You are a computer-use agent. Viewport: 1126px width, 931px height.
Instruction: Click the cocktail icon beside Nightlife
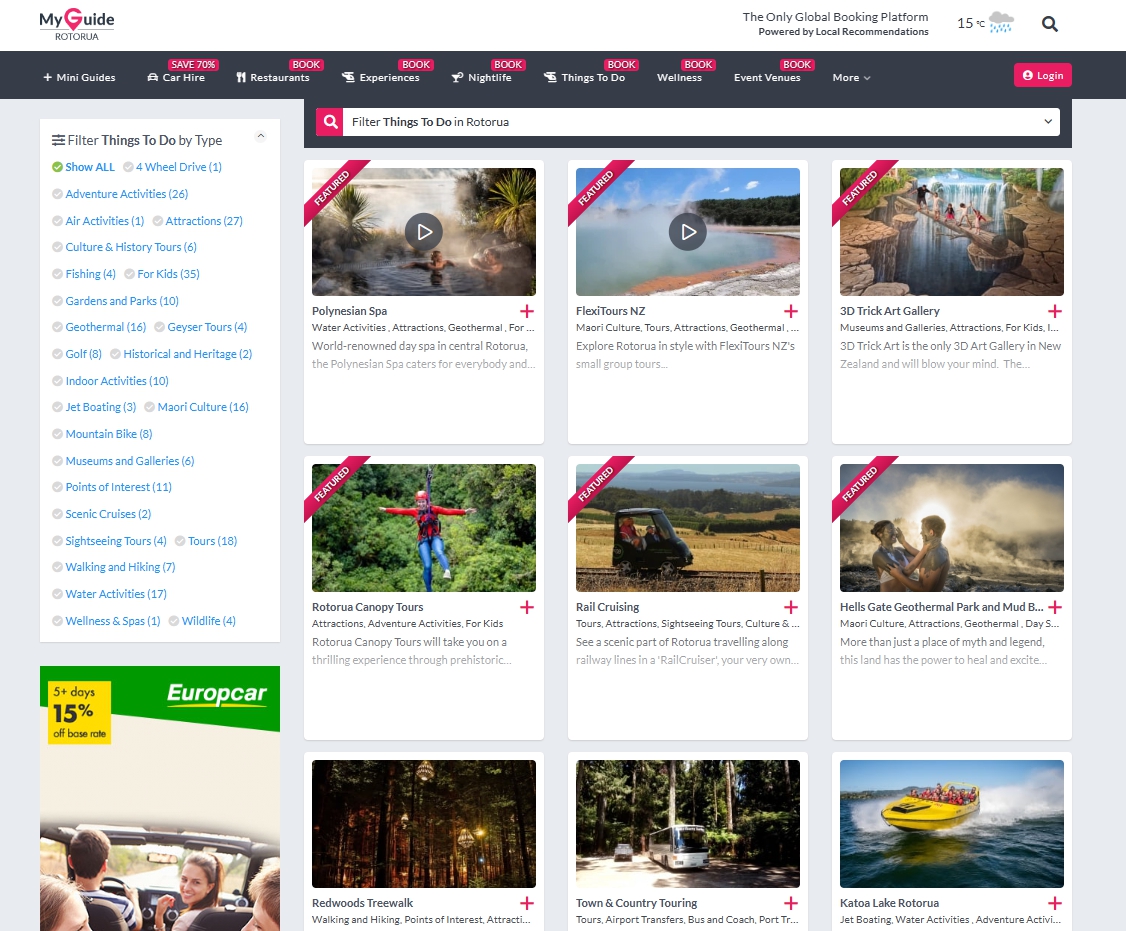(x=457, y=78)
